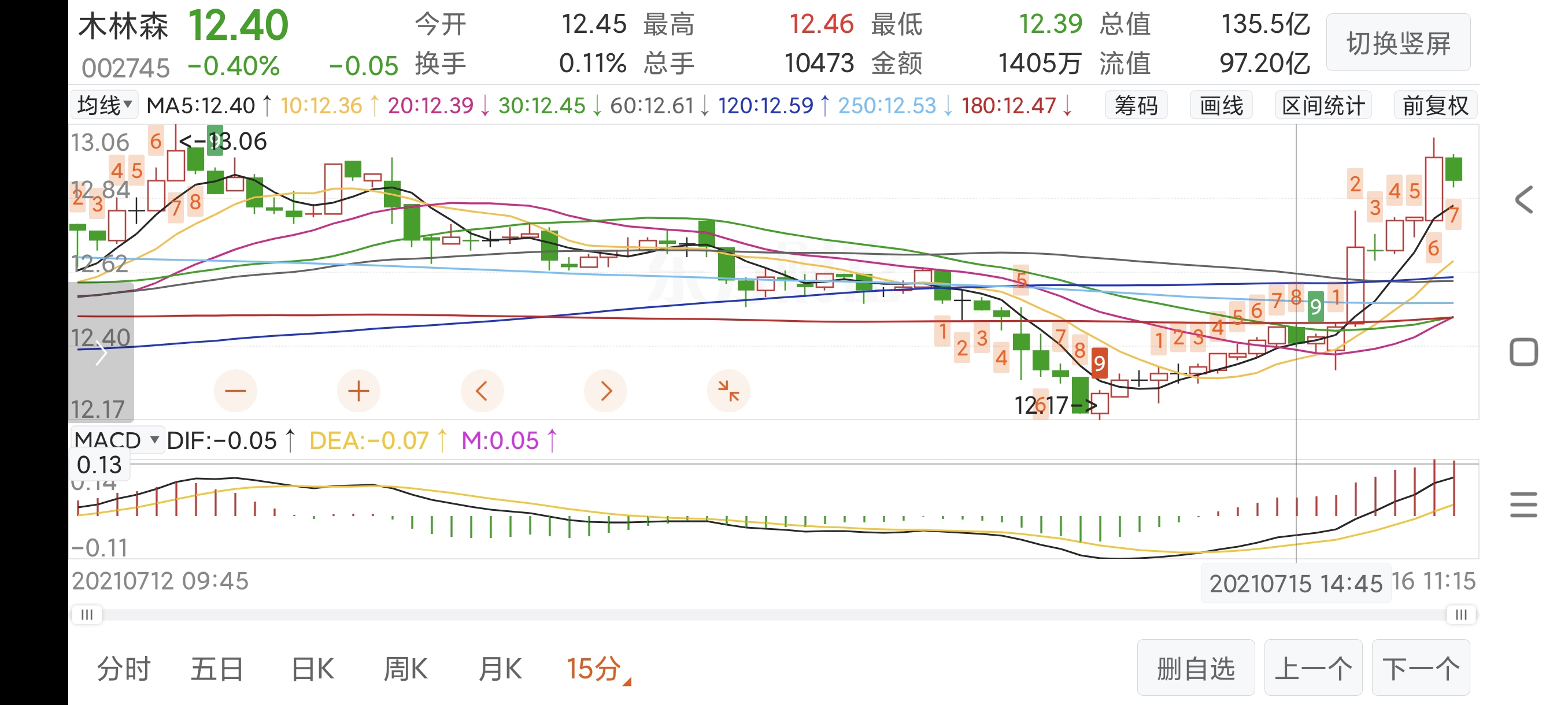The image size is (1568, 705).
Task: Zoom in chart with plus icon
Action: [358, 391]
